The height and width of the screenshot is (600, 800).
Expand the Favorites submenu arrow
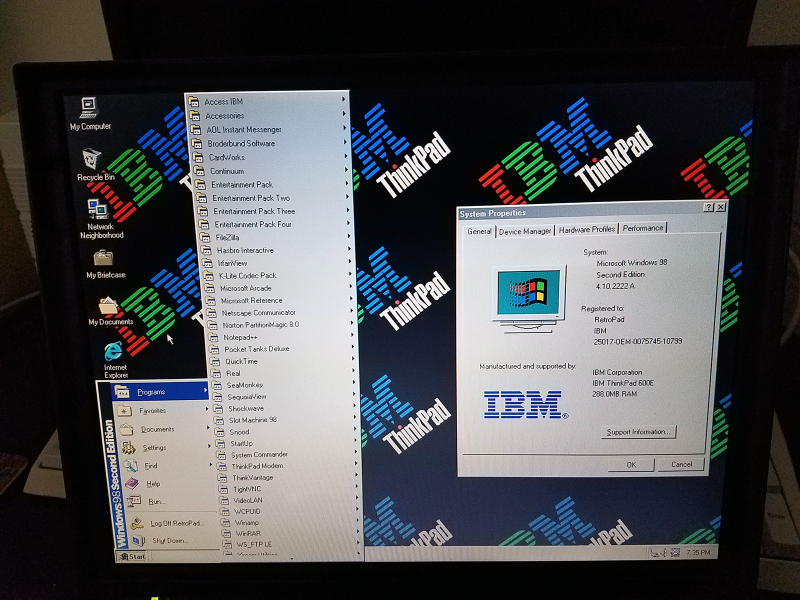pyautogui.click(x=207, y=409)
